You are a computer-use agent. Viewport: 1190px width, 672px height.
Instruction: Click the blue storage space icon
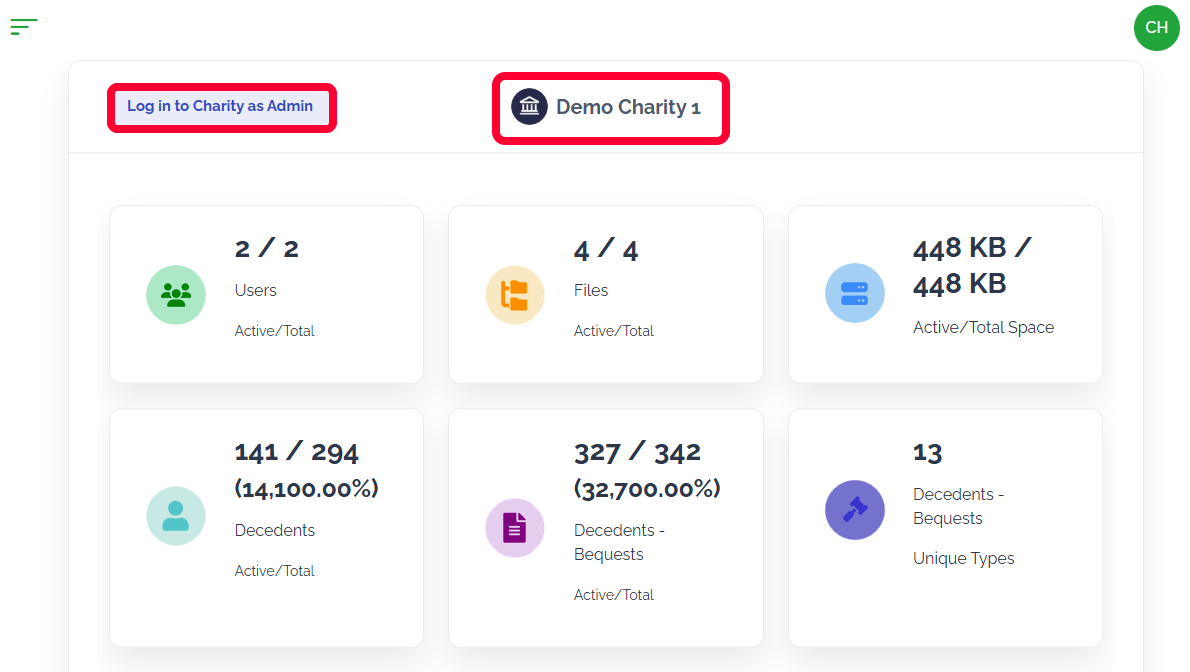pos(854,293)
